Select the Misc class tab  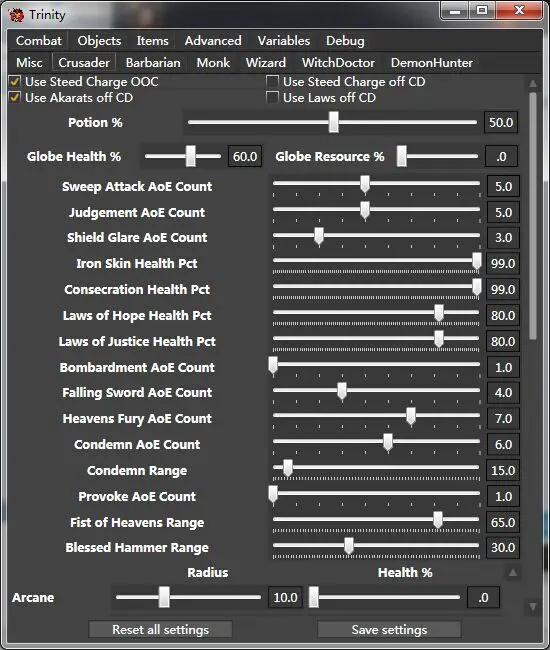coord(29,63)
